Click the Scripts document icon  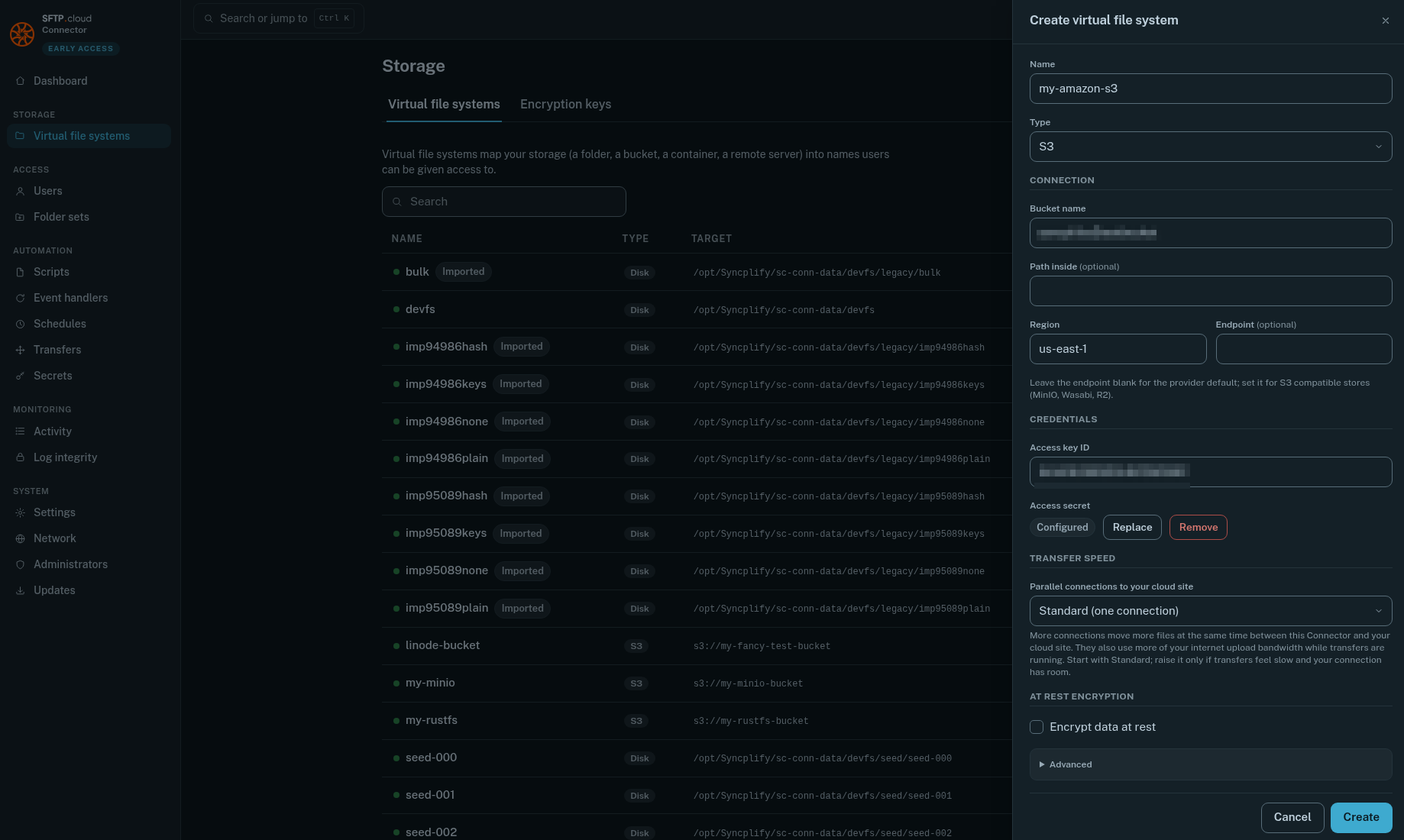(20, 272)
